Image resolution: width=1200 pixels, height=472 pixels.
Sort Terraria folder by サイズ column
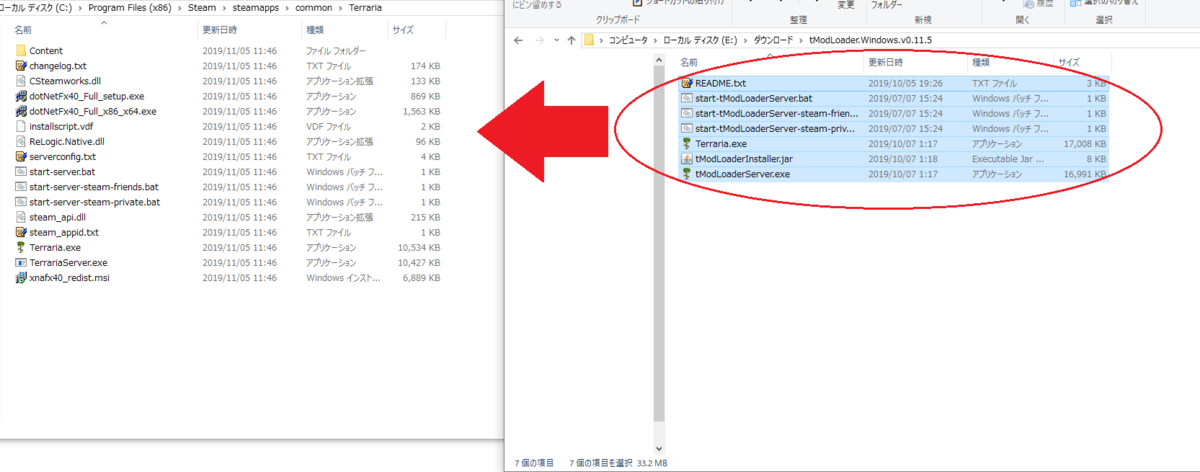pos(402,30)
